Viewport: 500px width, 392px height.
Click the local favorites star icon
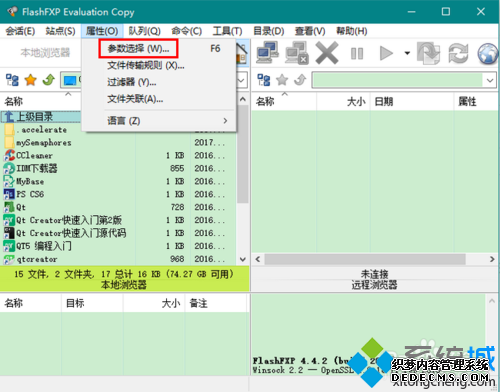coord(31,80)
